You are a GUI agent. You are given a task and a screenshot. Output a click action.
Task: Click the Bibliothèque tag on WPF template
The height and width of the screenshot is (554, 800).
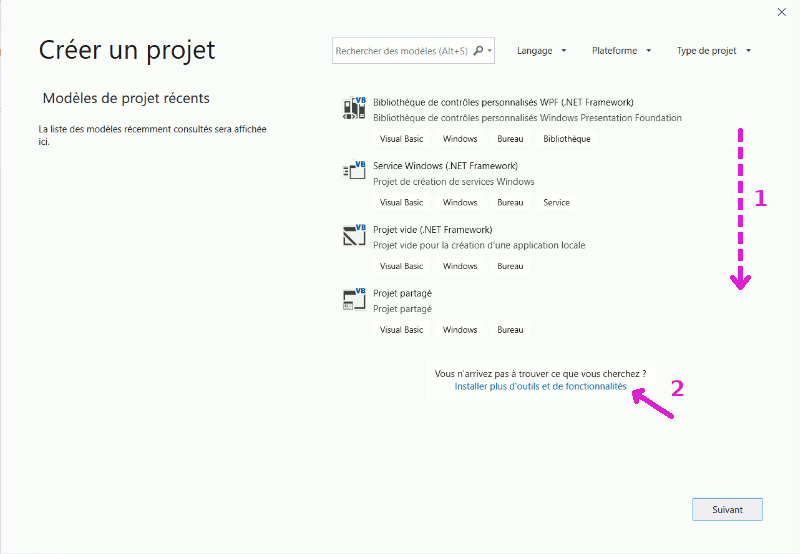click(x=567, y=139)
